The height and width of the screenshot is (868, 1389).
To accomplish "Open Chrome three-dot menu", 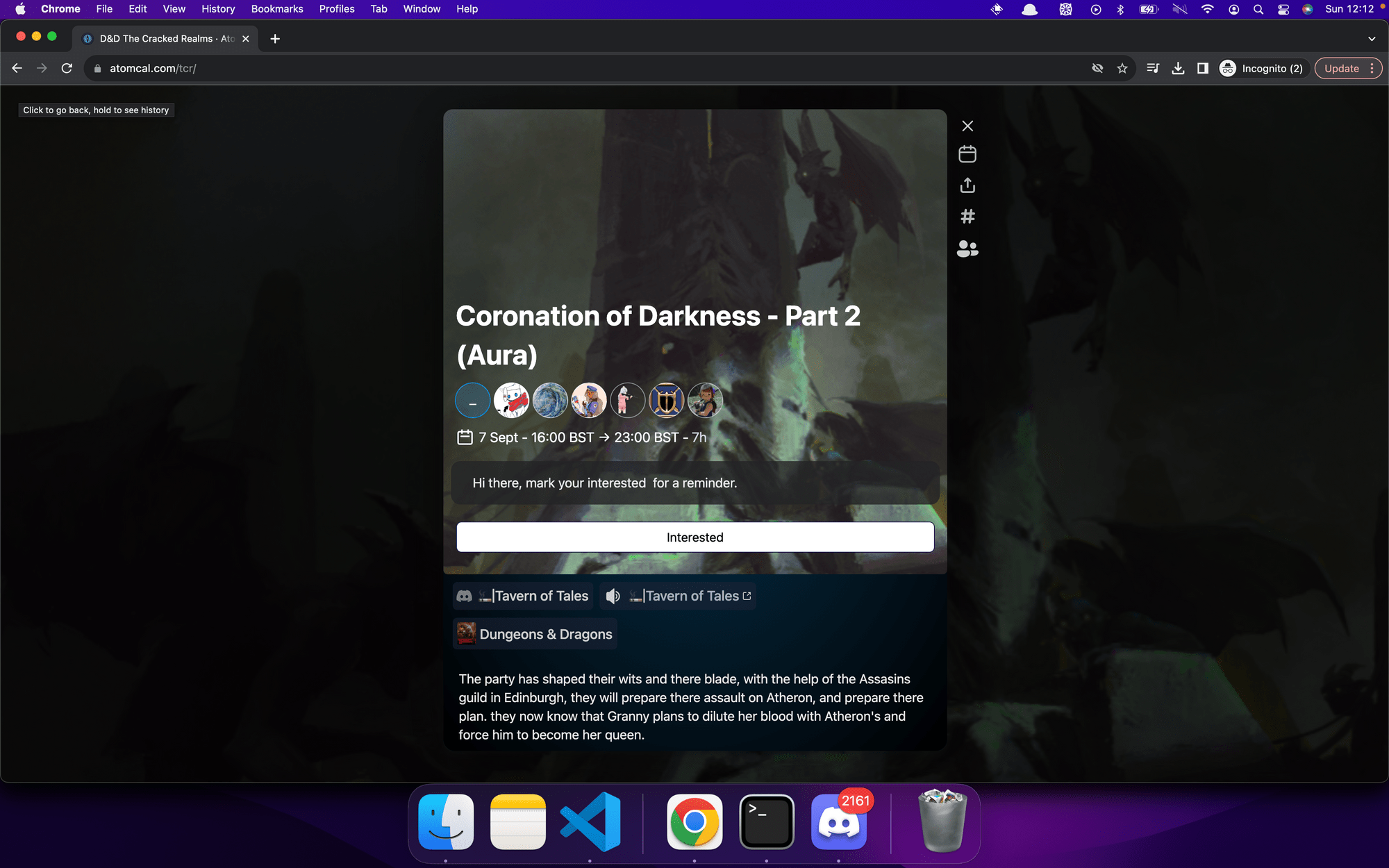I will pos(1372,68).
